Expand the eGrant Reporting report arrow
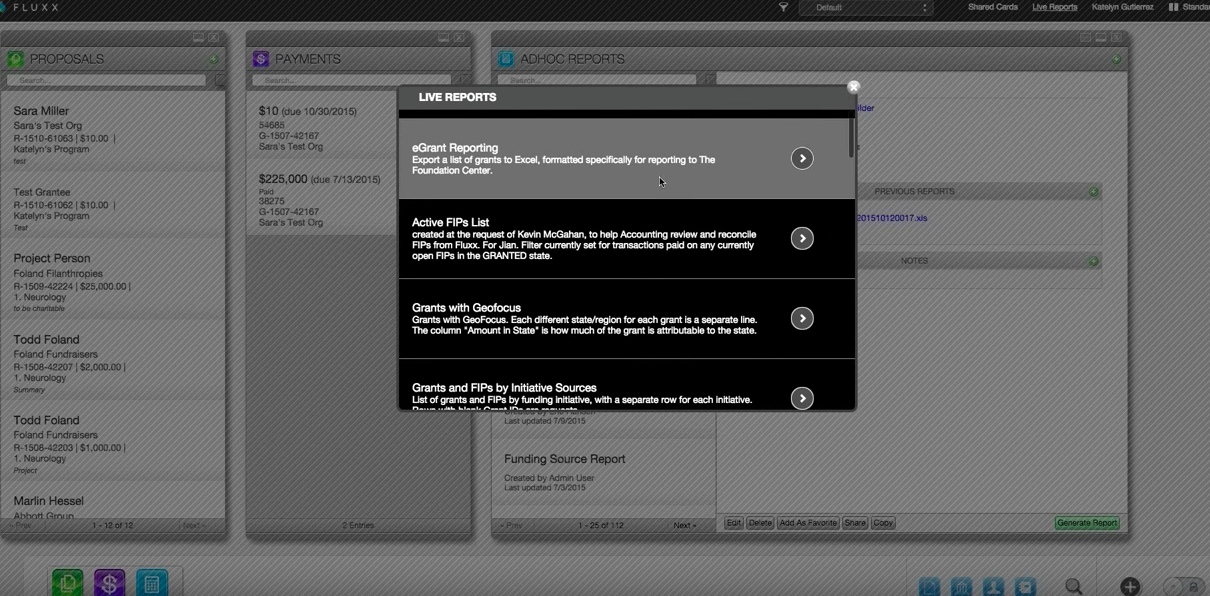 801,158
